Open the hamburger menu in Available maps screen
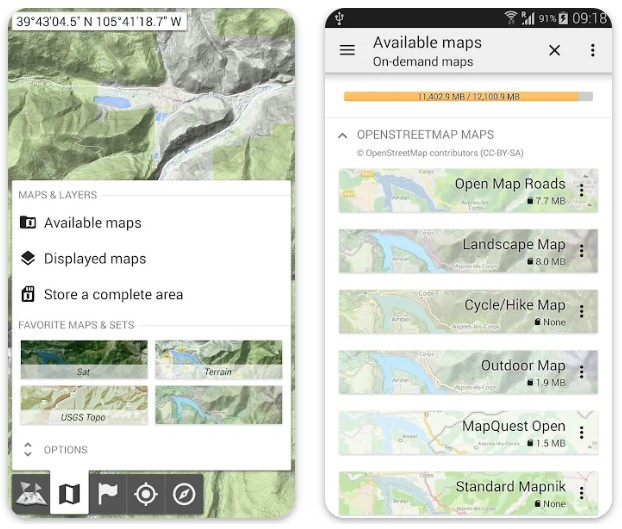Image resolution: width=622 pixels, height=529 pixels. tap(347, 50)
